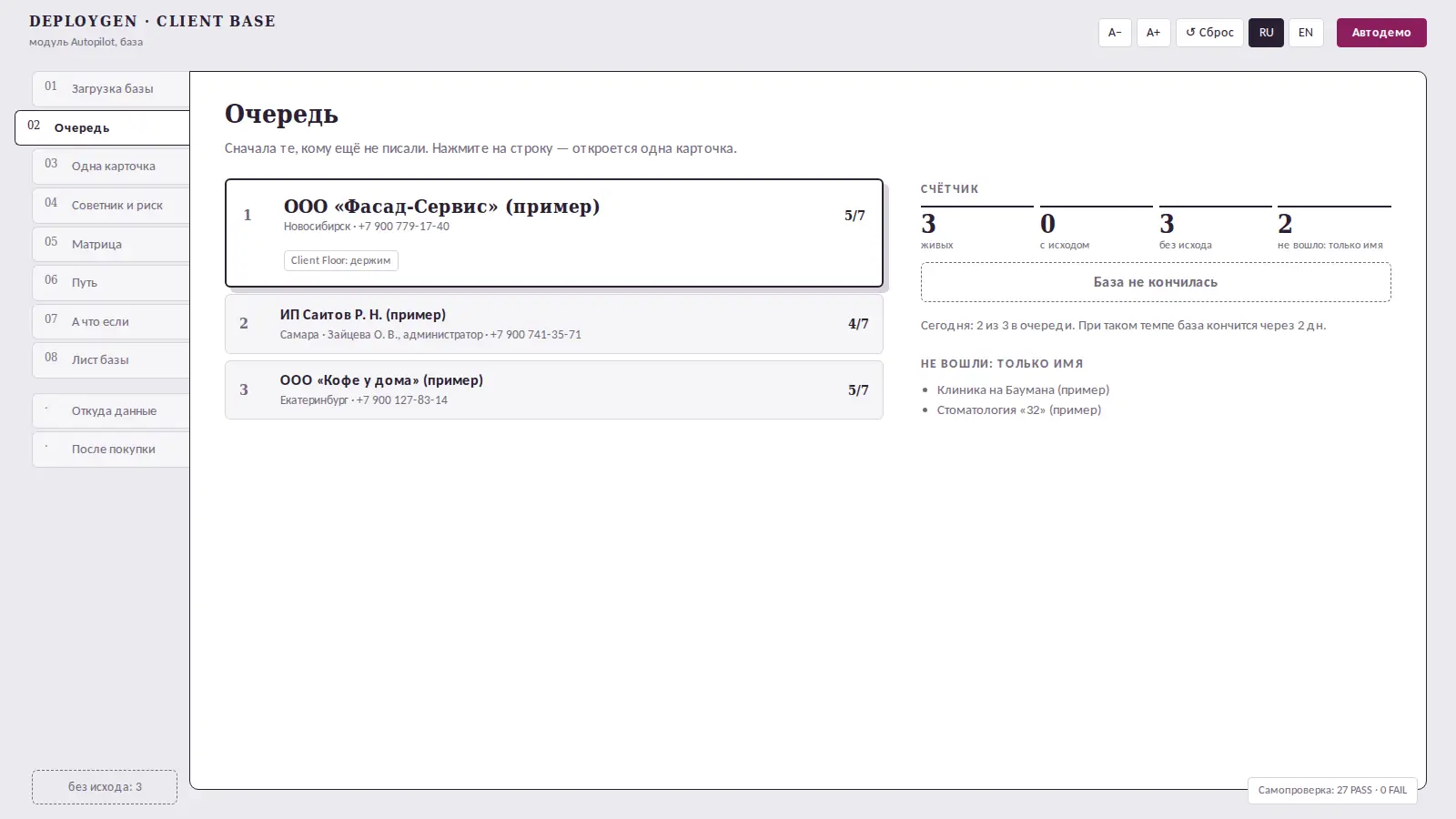This screenshot has height=819, width=1456.
Task: Click the База не кончилась box
Action: (1156, 282)
